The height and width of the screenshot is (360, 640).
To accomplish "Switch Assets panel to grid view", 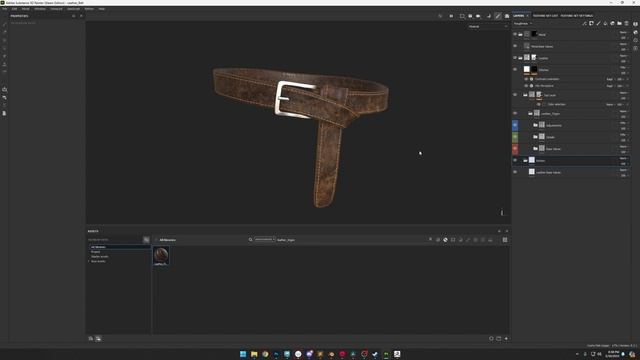I will point(505,240).
